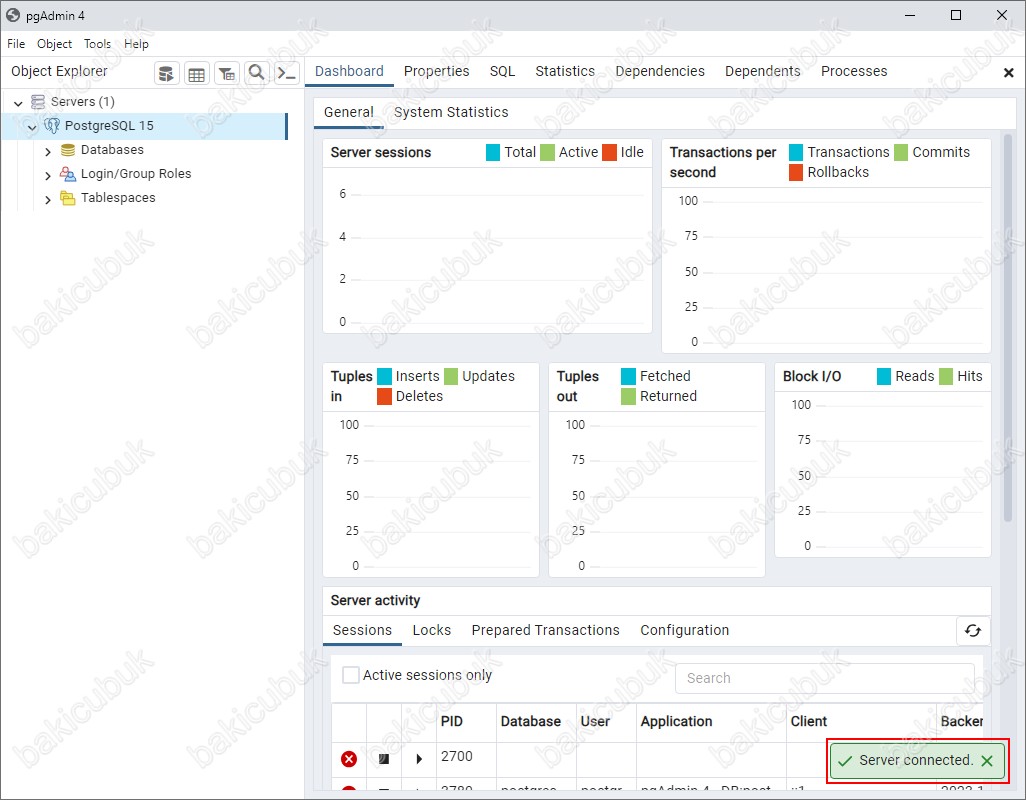Click the Filtered Rows toolbar icon
1026x800 pixels.
point(227,73)
